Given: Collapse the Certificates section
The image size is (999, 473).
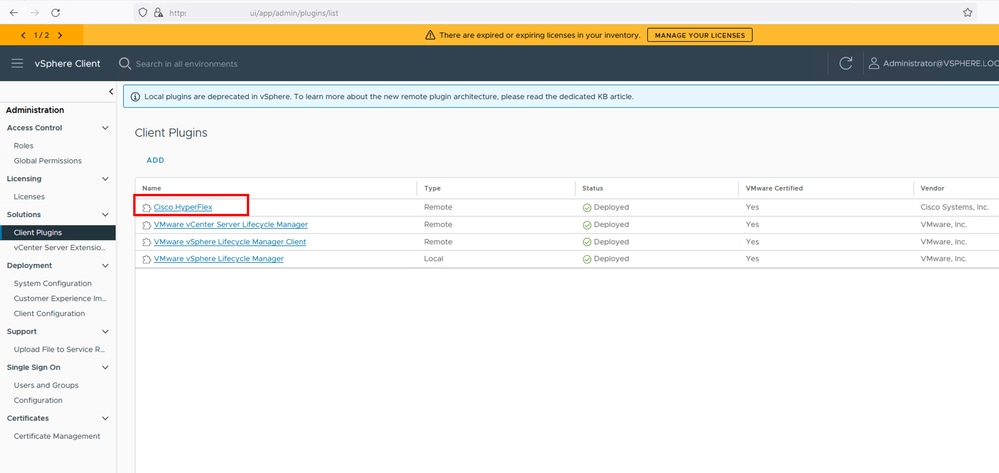Looking at the screenshot, I should pyautogui.click(x=105, y=419).
